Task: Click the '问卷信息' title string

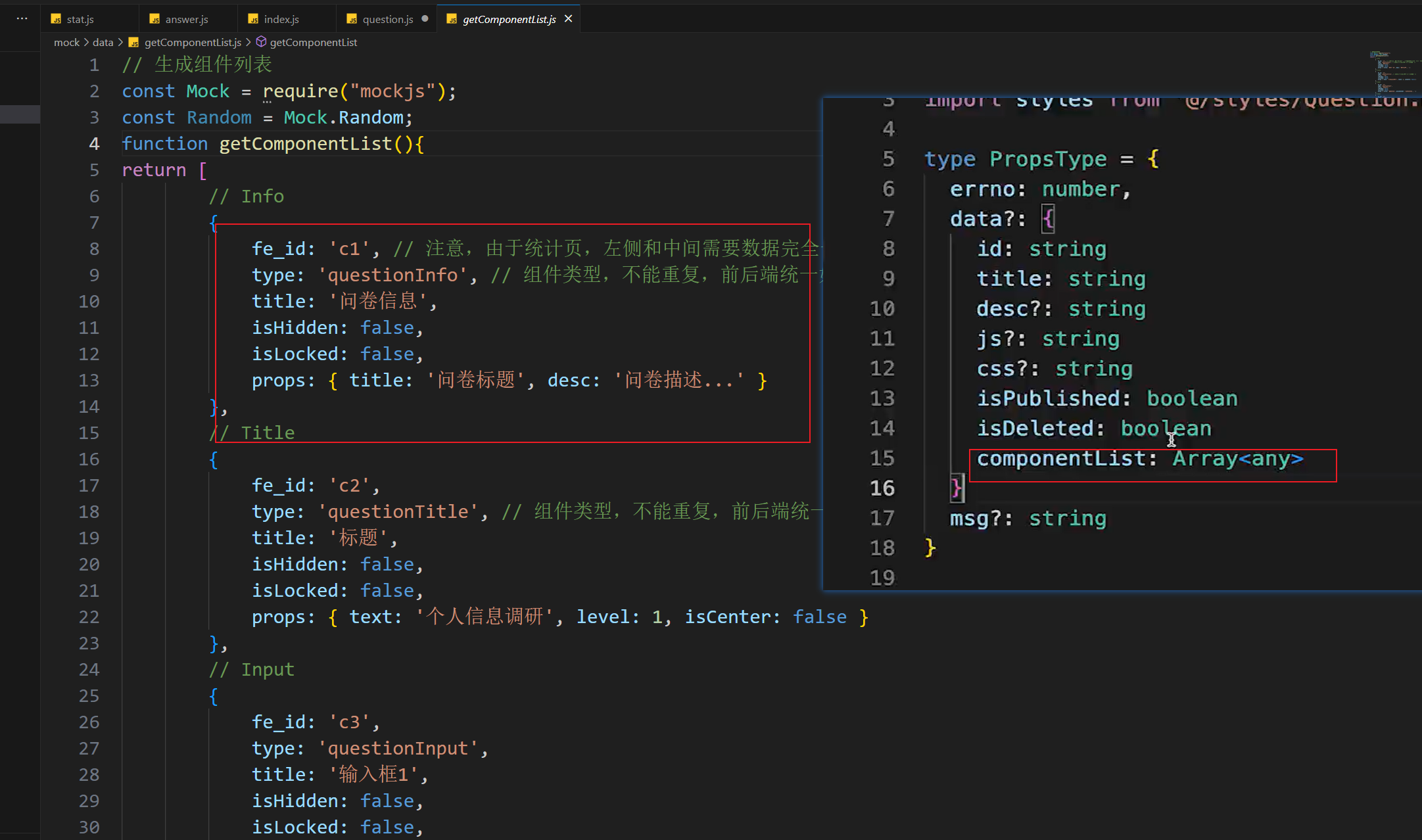Action: [x=378, y=301]
